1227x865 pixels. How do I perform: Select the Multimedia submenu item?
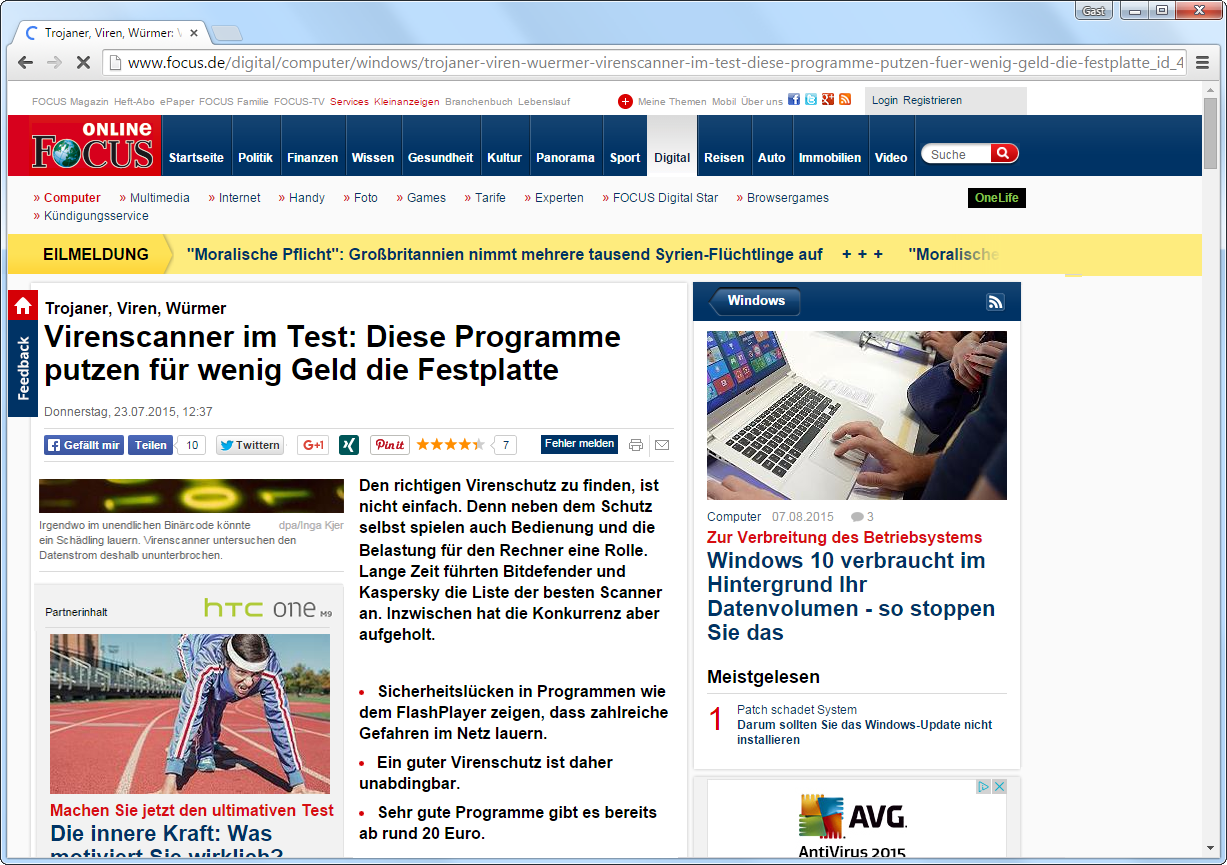click(x=159, y=198)
